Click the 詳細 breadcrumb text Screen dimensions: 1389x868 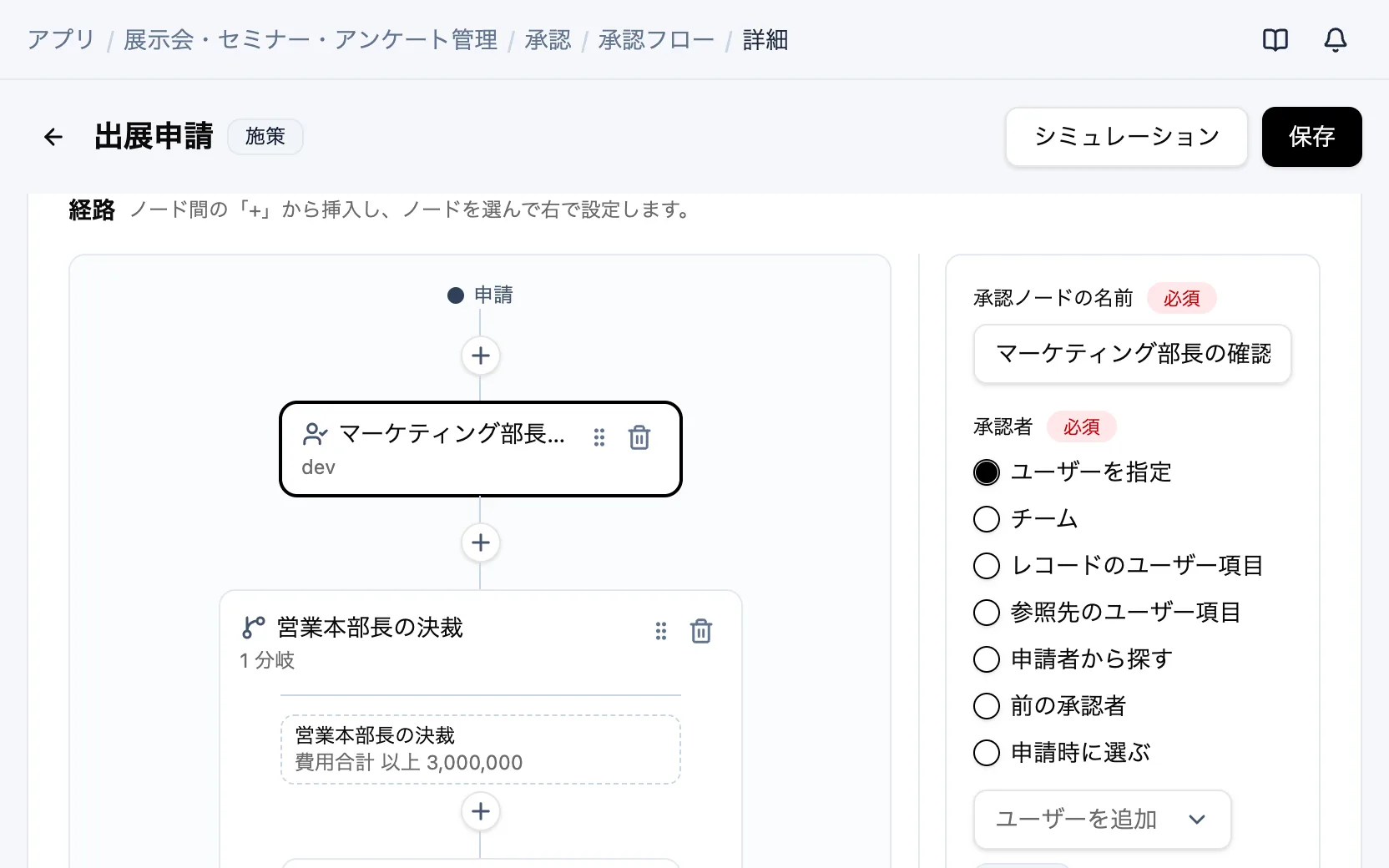(x=765, y=39)
